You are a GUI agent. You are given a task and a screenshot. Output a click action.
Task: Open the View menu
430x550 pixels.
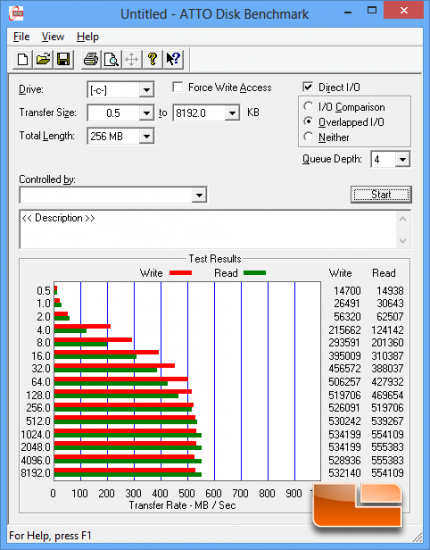pos(53,36)
